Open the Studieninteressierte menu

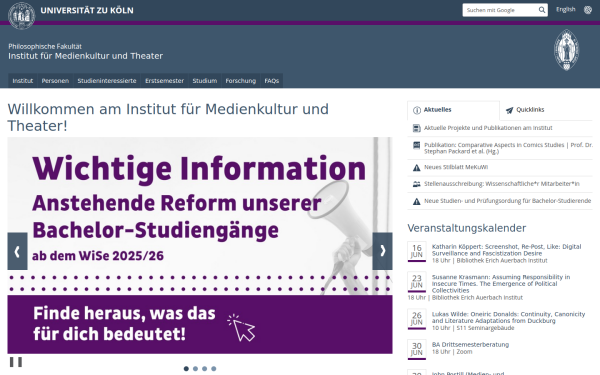(x=107, y=81)
